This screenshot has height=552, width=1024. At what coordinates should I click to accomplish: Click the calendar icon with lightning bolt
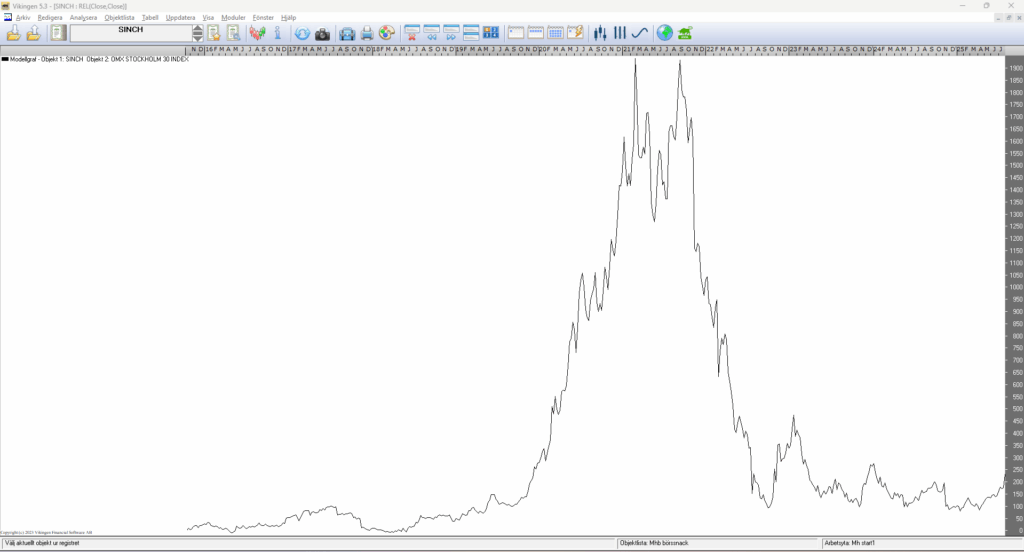pos(575,33)
